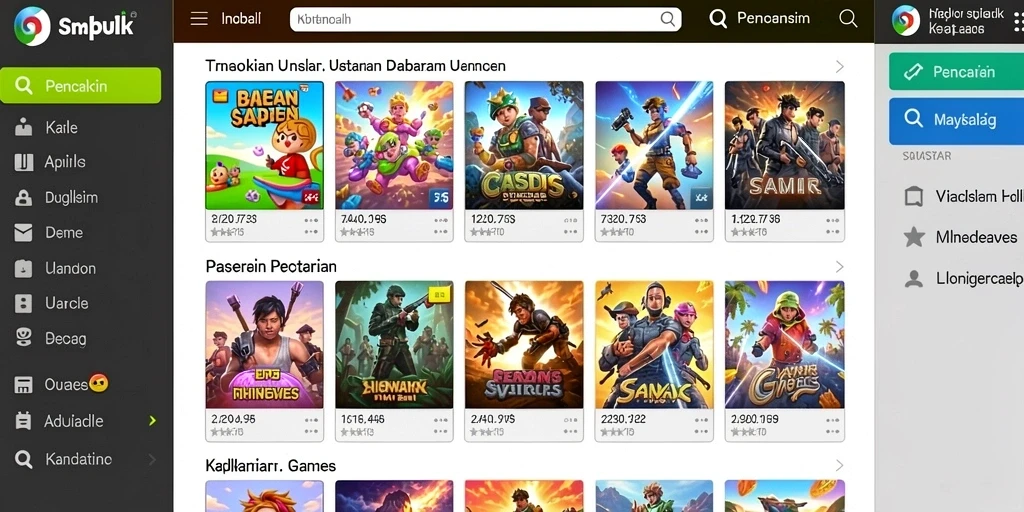The width and height of the screenshot is (1024, 512).
Task: Expand the Aduiadle submenu chevron
Action: 152,421
